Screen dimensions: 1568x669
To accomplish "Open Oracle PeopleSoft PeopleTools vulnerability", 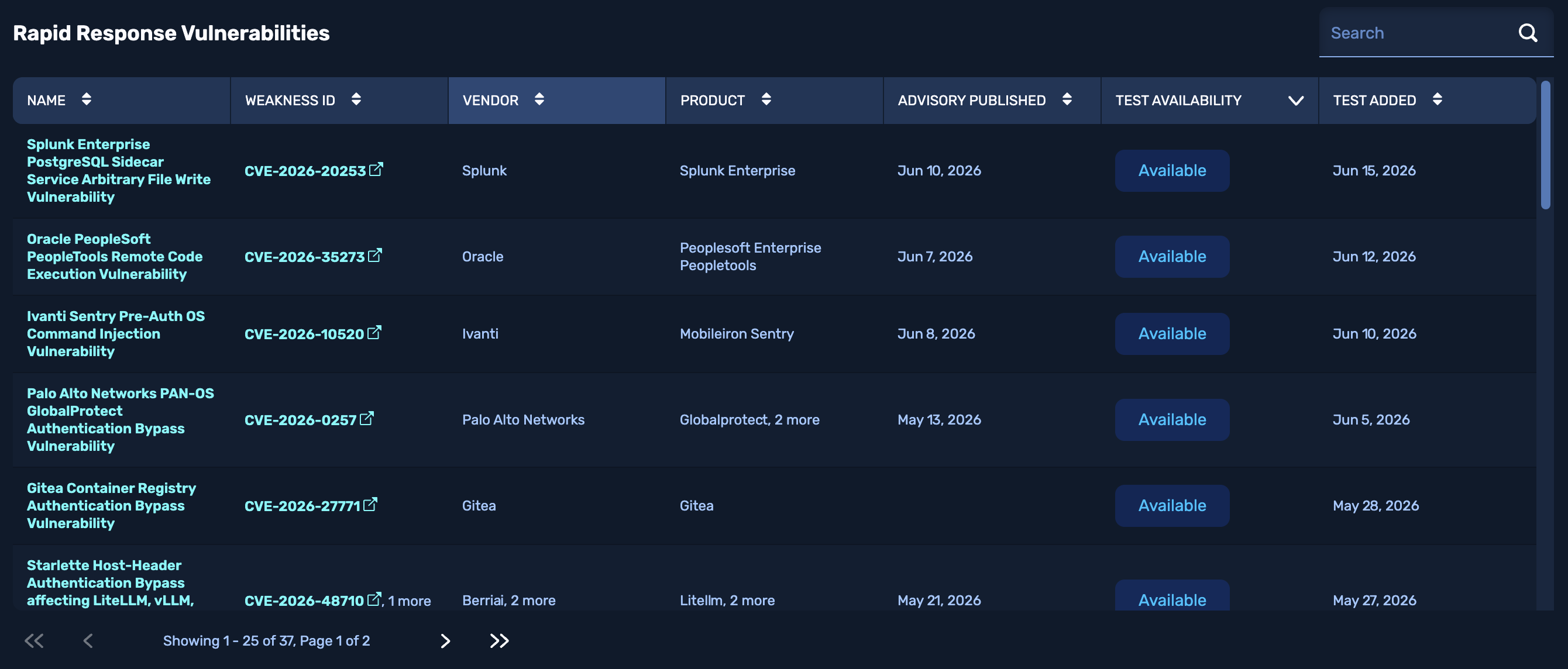I will pyautogui.click(x=115, y=256).
